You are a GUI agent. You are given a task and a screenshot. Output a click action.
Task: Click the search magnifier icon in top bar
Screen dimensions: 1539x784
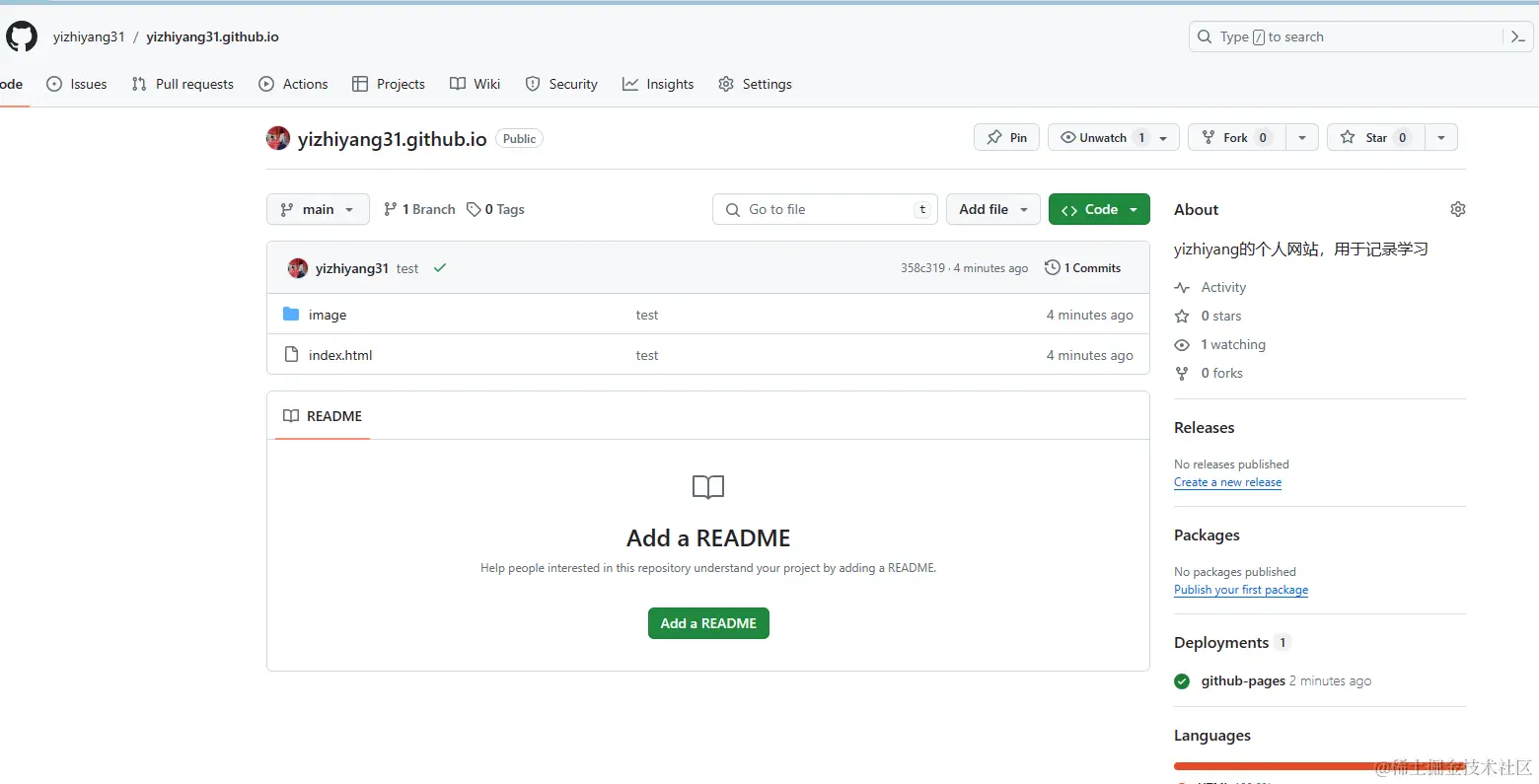click(1205, 36)
